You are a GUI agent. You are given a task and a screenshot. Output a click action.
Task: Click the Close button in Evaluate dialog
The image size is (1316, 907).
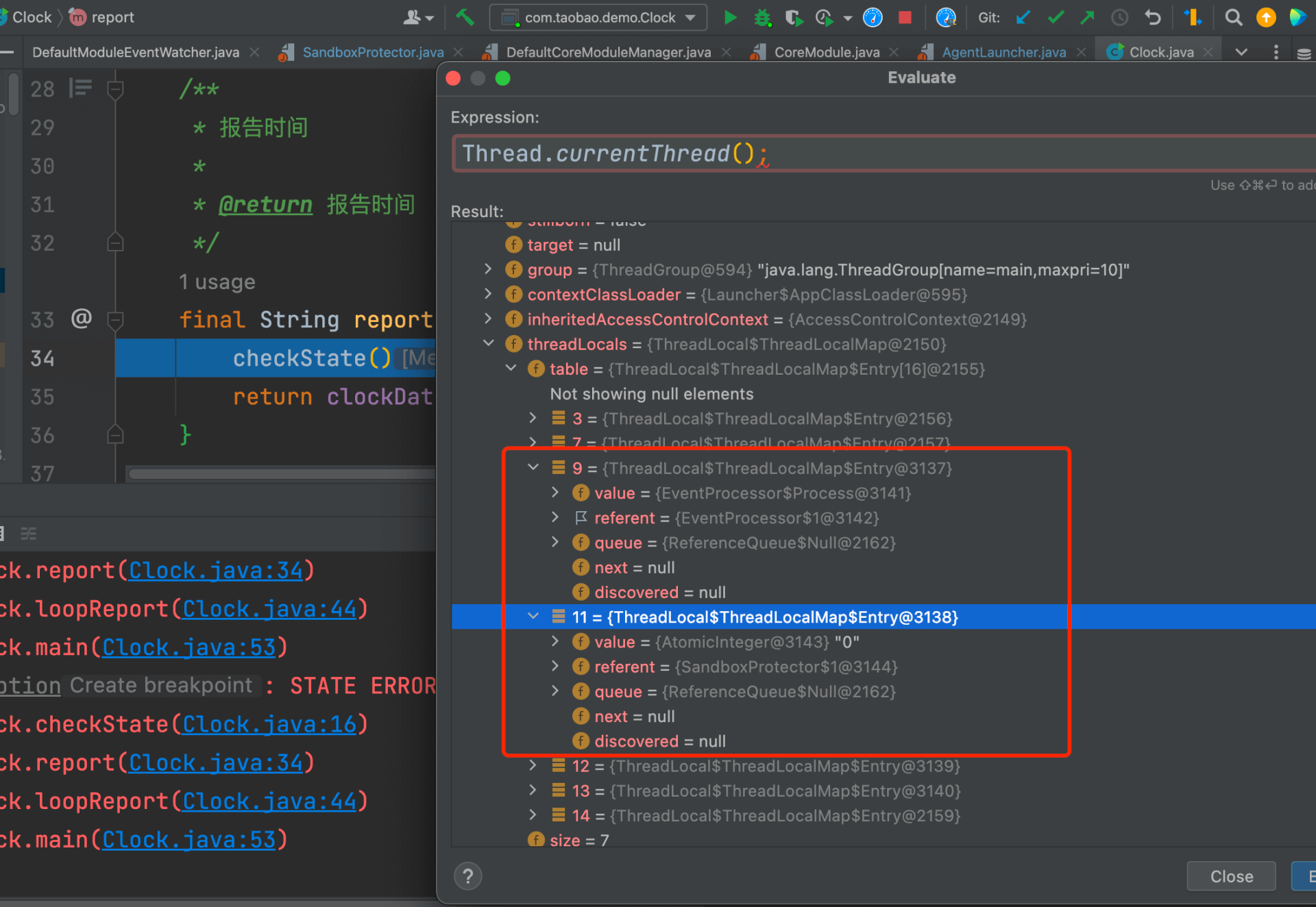[1231, 876]
